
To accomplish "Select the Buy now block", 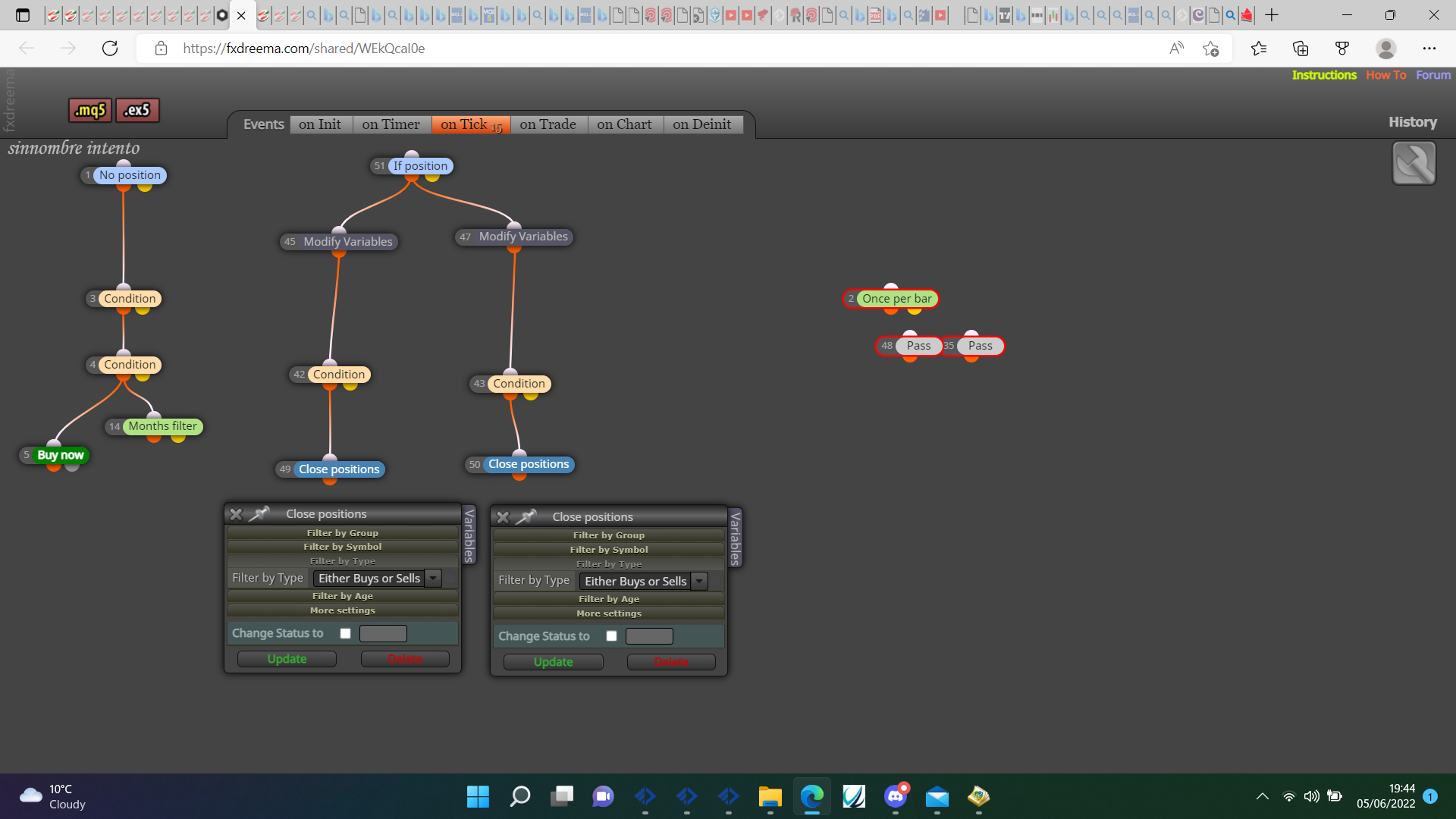I will (60, 455).
